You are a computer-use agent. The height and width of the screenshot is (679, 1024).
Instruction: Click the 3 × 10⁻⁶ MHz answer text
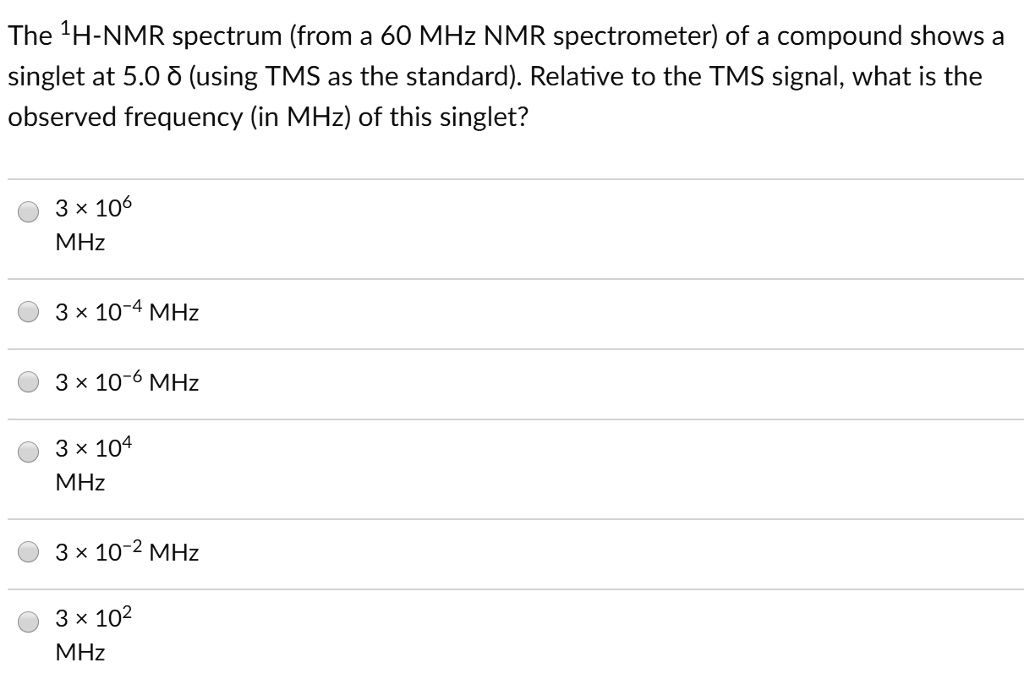[x=125, y=382]
